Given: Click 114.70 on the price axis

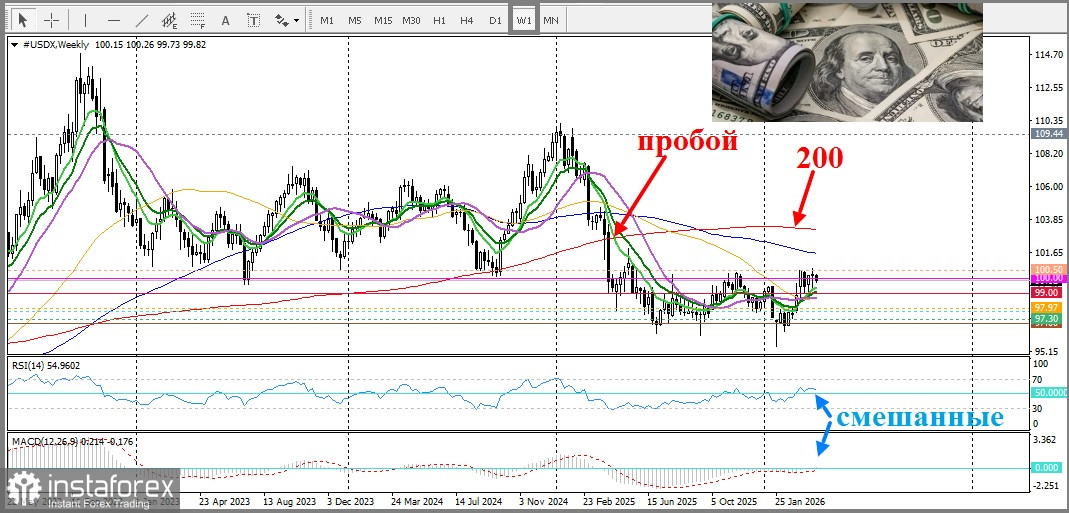Looking at the screenshot, I should click(1049, 55).
